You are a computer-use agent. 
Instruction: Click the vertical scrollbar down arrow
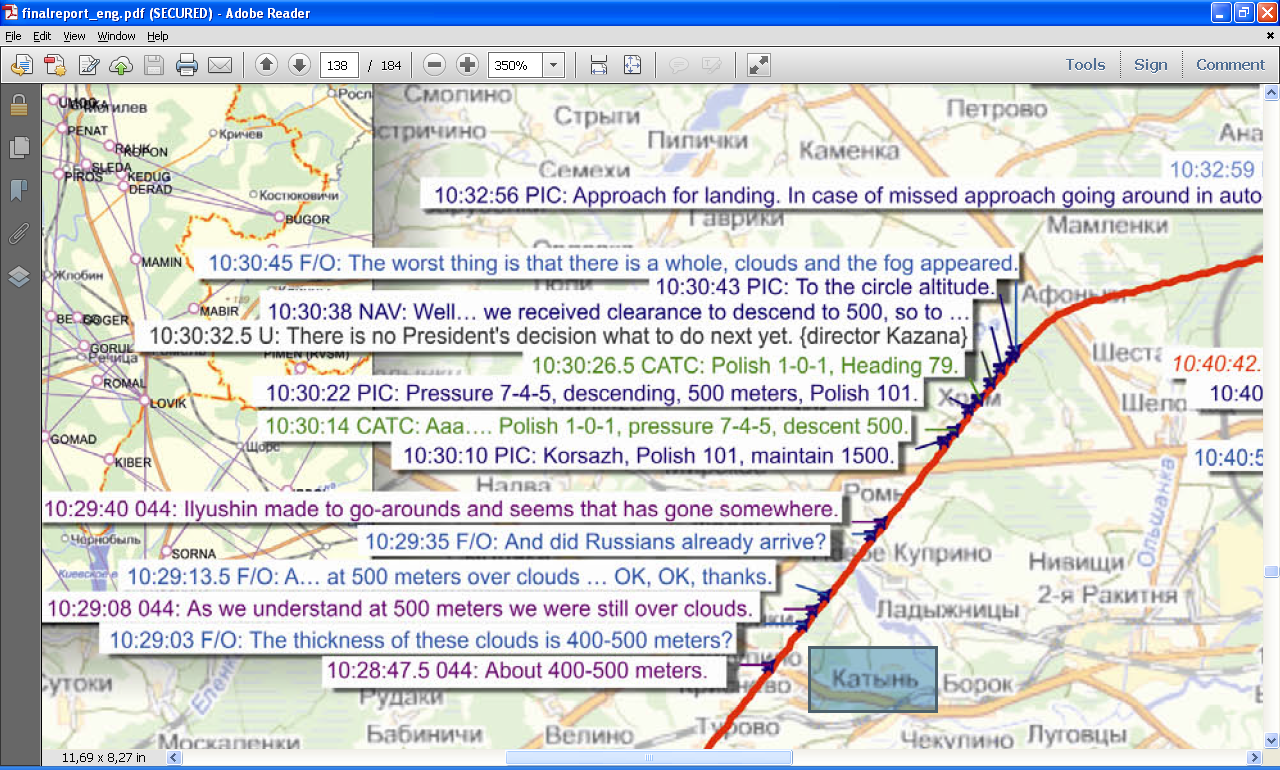(1271, 741)
